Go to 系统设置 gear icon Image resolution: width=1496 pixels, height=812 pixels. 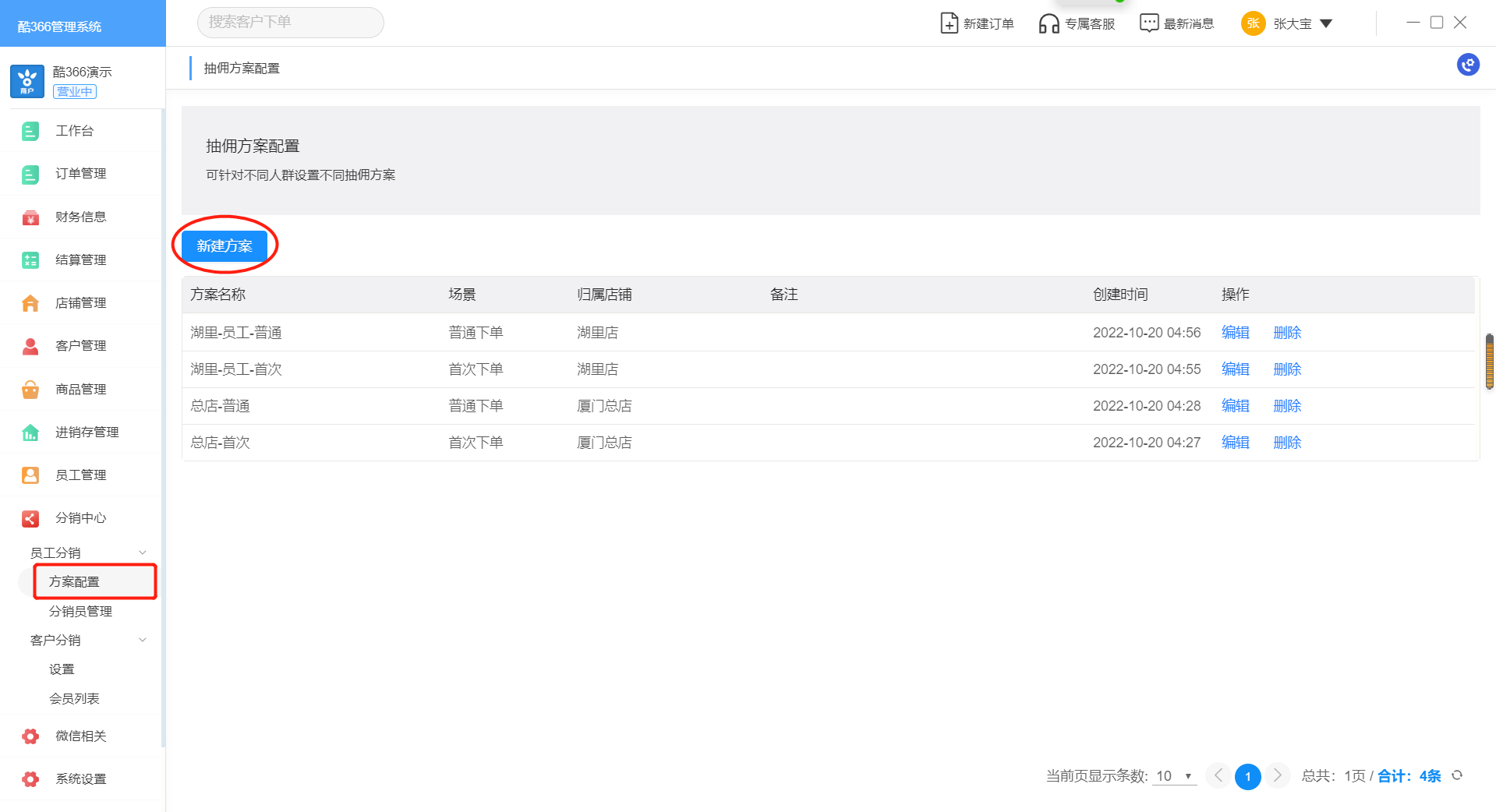(x=30, y=778)
